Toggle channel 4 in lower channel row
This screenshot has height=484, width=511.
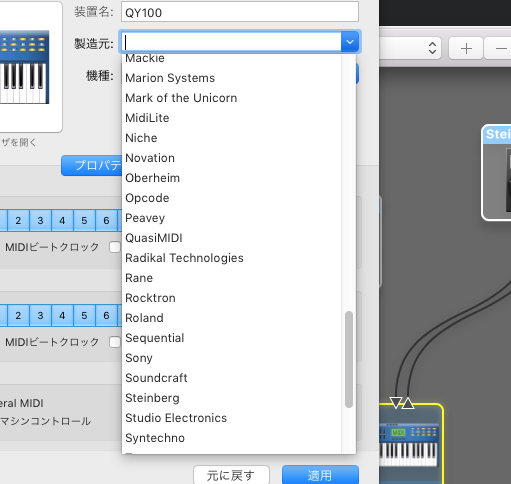[62, 315]
